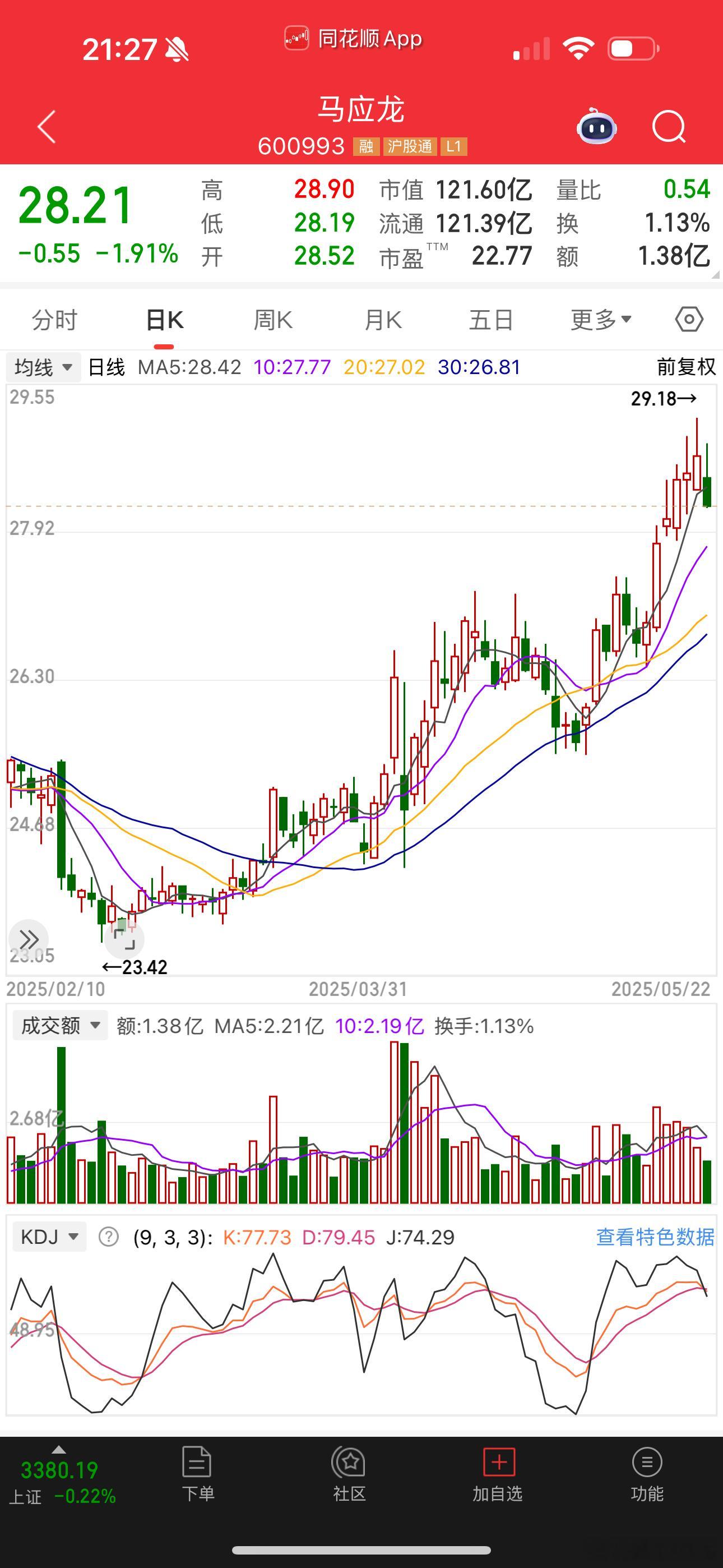Open the KDJ indicator dropdown
723x1568 pixels.
point(49,1237)
